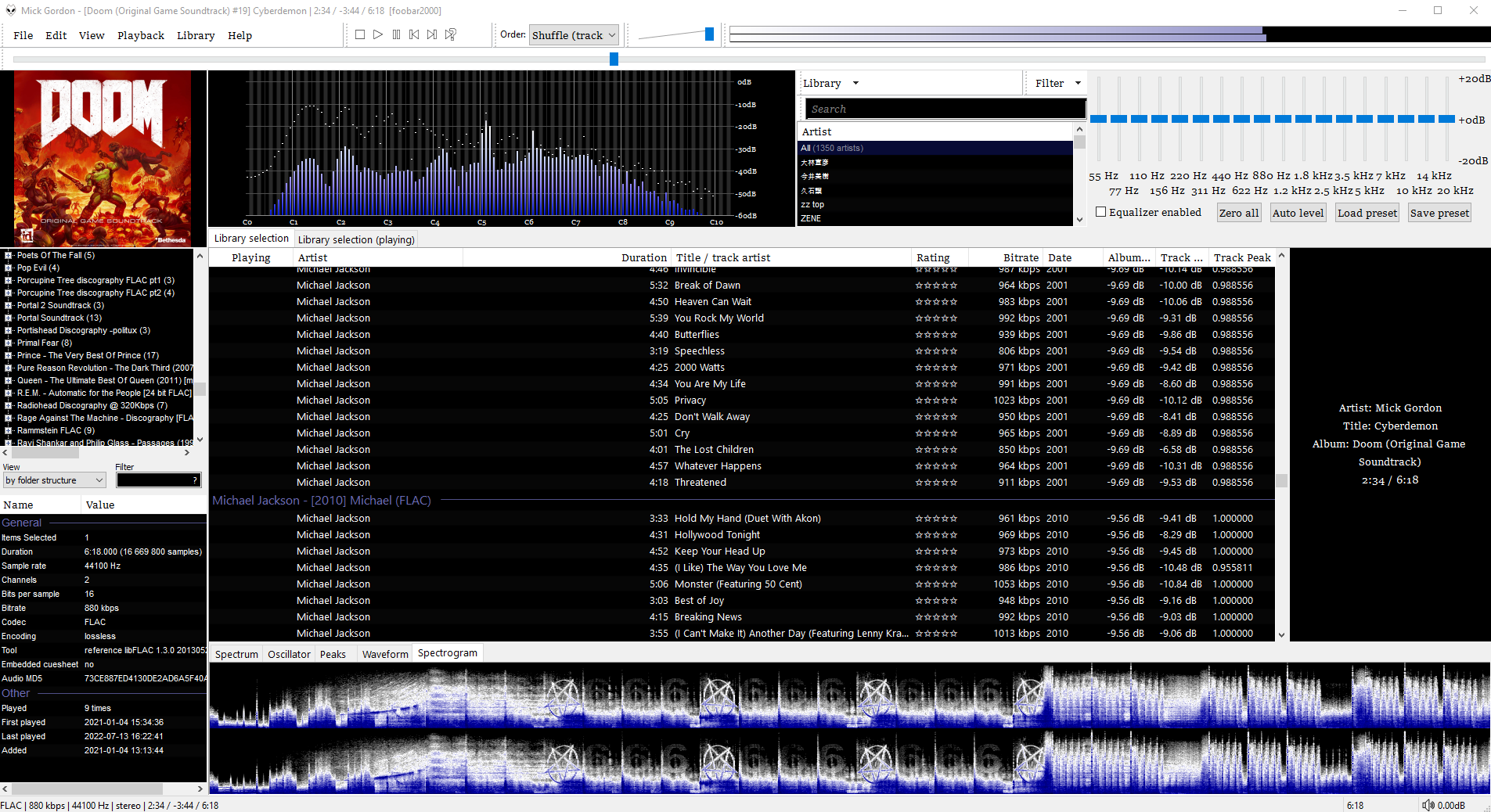Enable the Equalizer checkbox

coord(1101,212)
